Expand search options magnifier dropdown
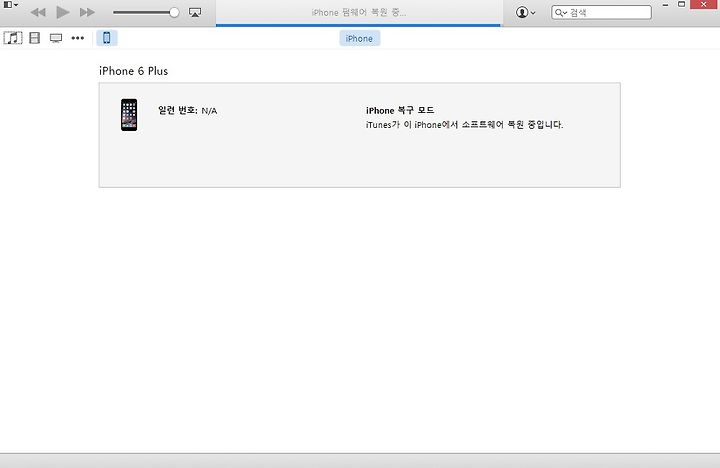 561,12
